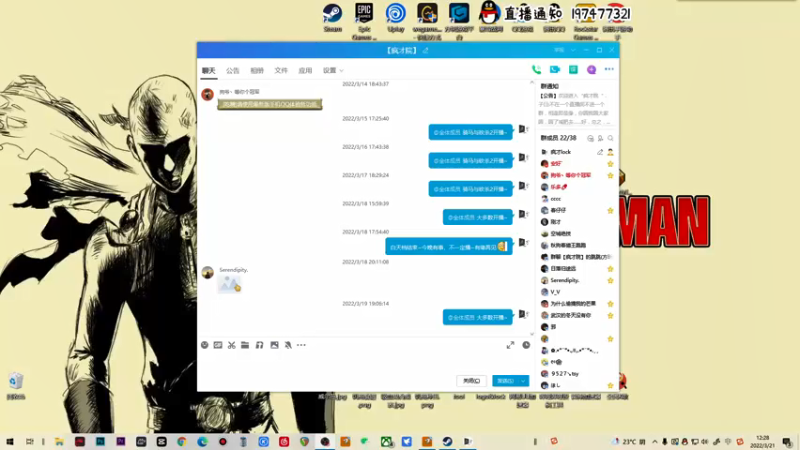Screen dimensions: 800x450
Task: Click the music share icon in input toolbar
Action: tap(260, 345)
